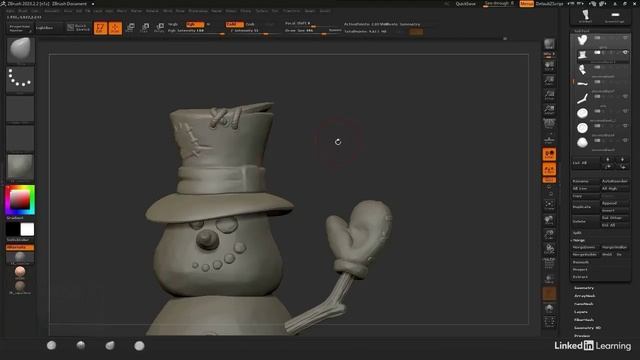Select the Move transform tool
Image resolution: width=640 pixels, height=360 pixels.
coord(130,28)
